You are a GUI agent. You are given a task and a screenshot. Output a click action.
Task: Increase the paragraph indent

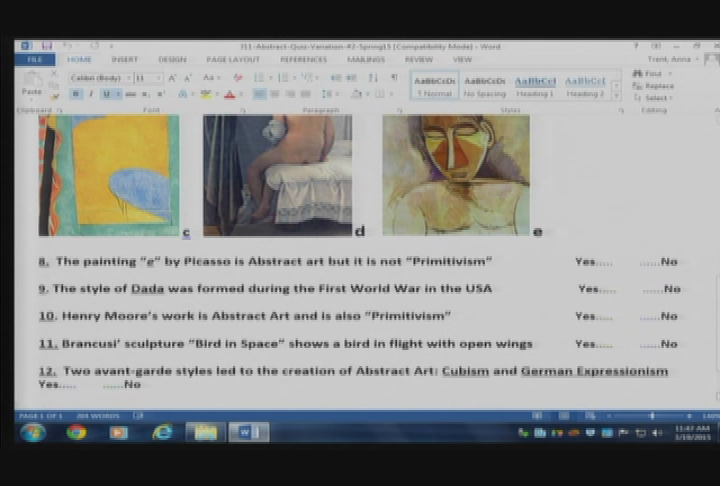tap(351, 78)
